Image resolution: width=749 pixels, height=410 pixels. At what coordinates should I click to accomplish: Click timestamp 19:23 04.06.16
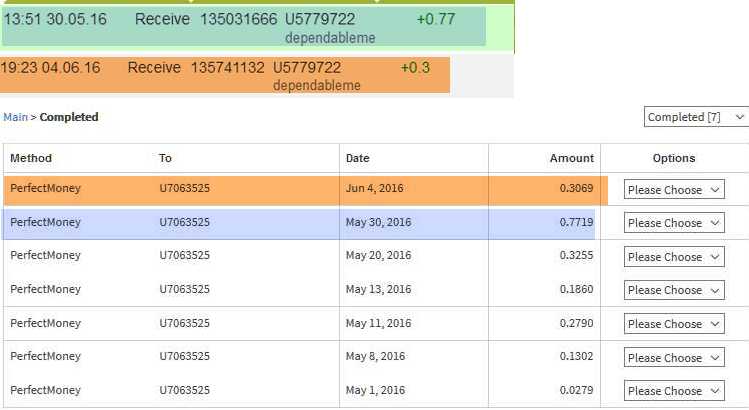[x=50, y=67]
